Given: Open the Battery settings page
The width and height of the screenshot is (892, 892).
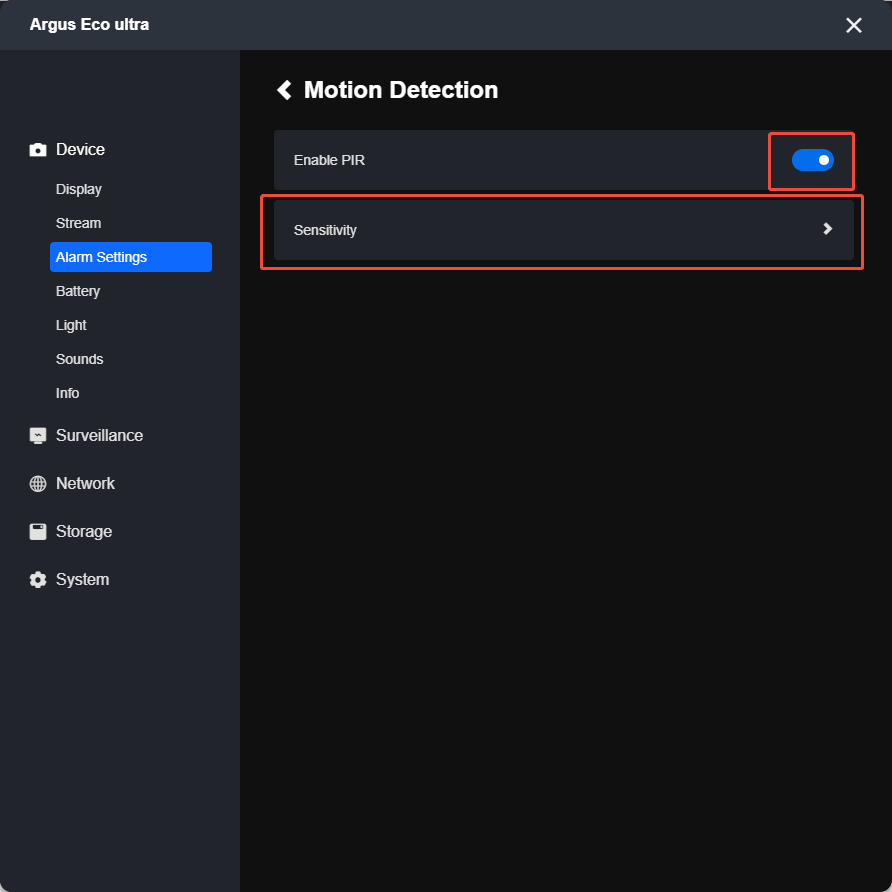Looking at the screenshot, I should pyautogui.click(x=78, y=291).
